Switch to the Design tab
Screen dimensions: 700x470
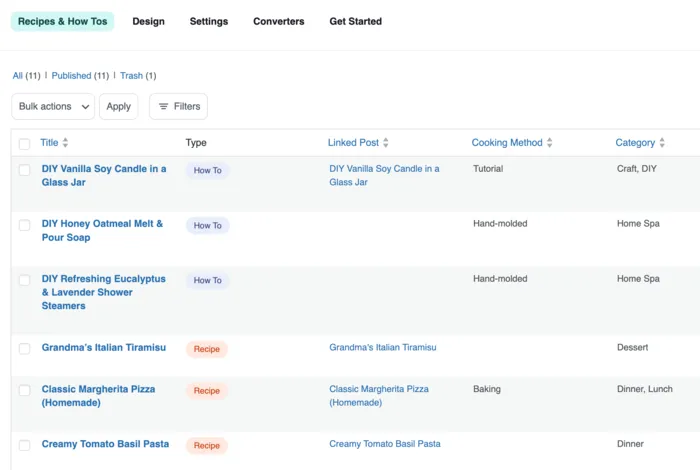tap(148, 21)
